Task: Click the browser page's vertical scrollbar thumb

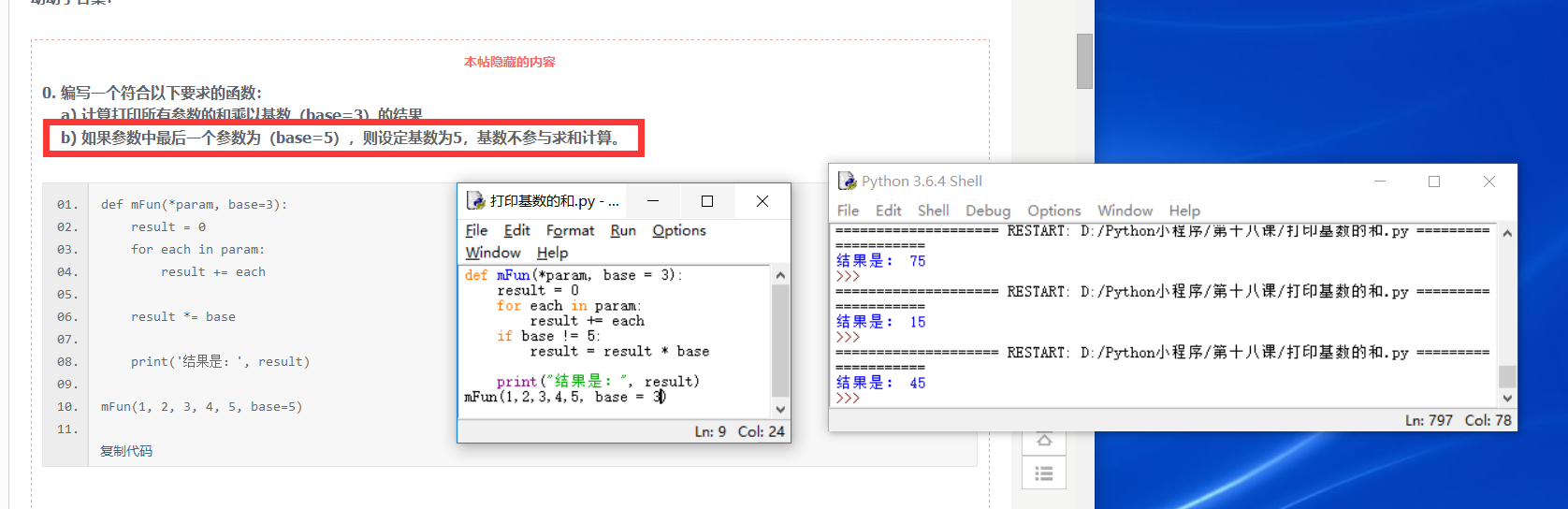Action: (x=1084, y=61)
